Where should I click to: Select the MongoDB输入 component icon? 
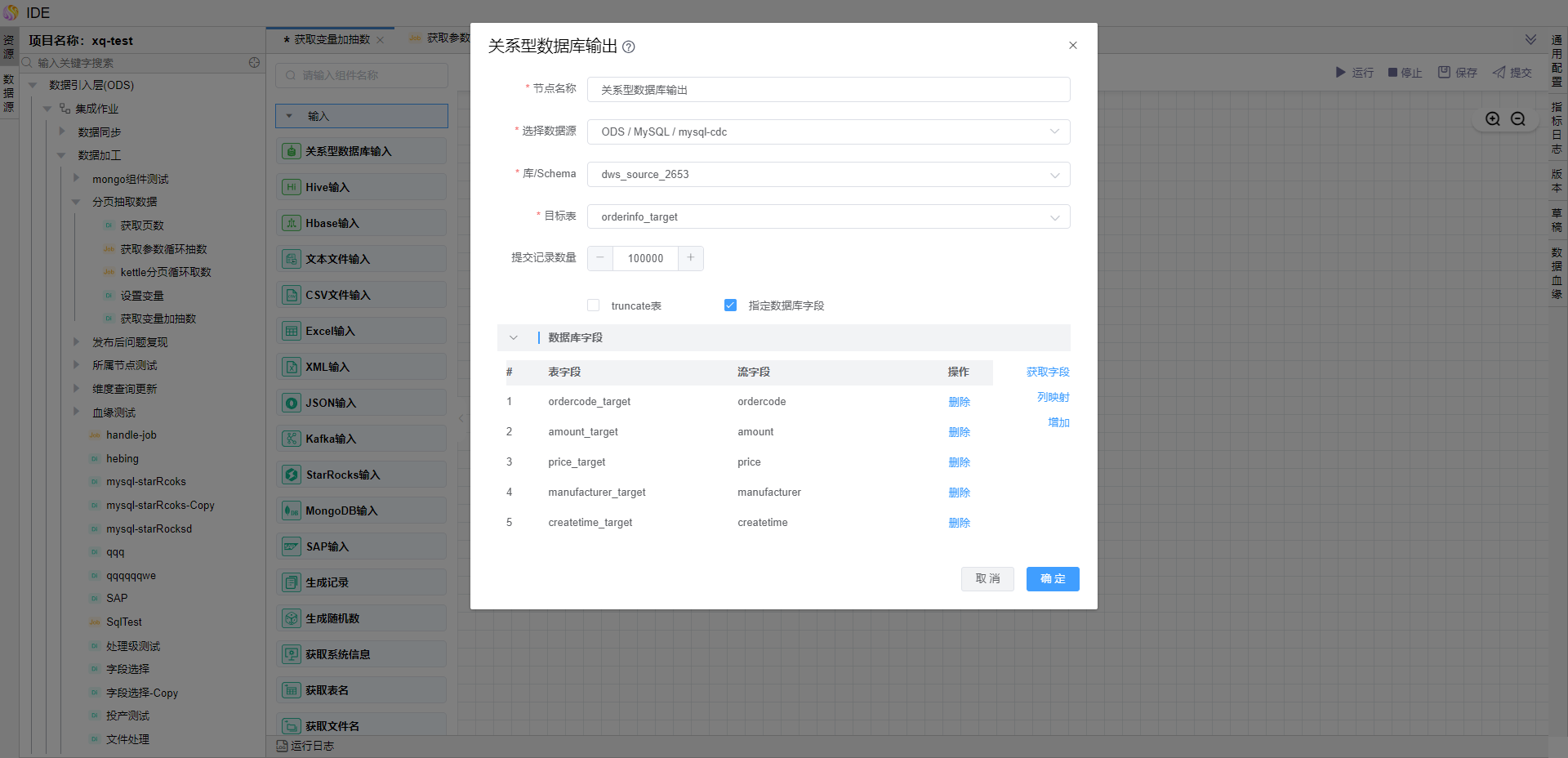click(x=292, y=511)
